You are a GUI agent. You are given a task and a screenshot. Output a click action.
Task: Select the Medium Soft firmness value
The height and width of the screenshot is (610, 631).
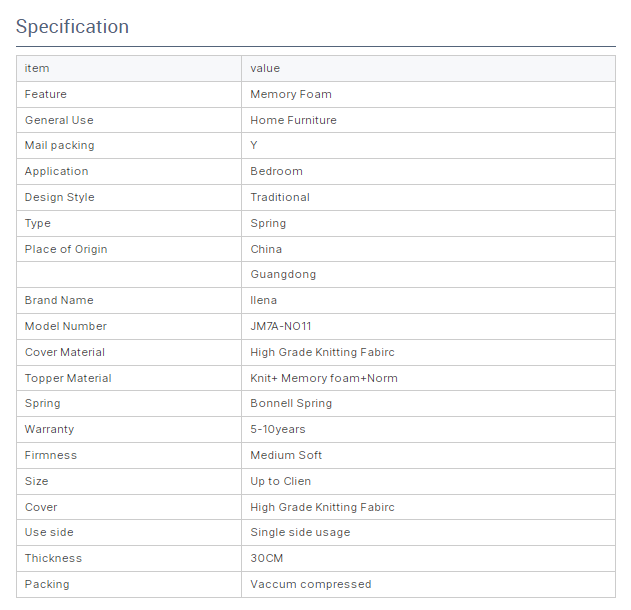286,455
